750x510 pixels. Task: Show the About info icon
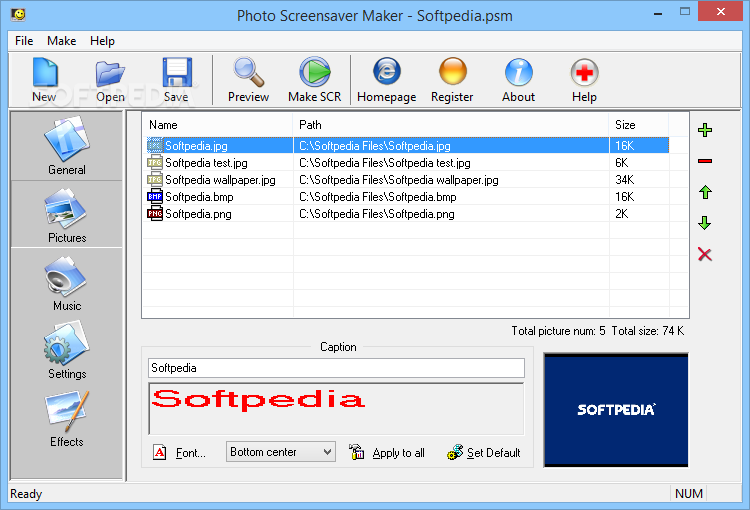pyautogui.click(x=518, y=72)
